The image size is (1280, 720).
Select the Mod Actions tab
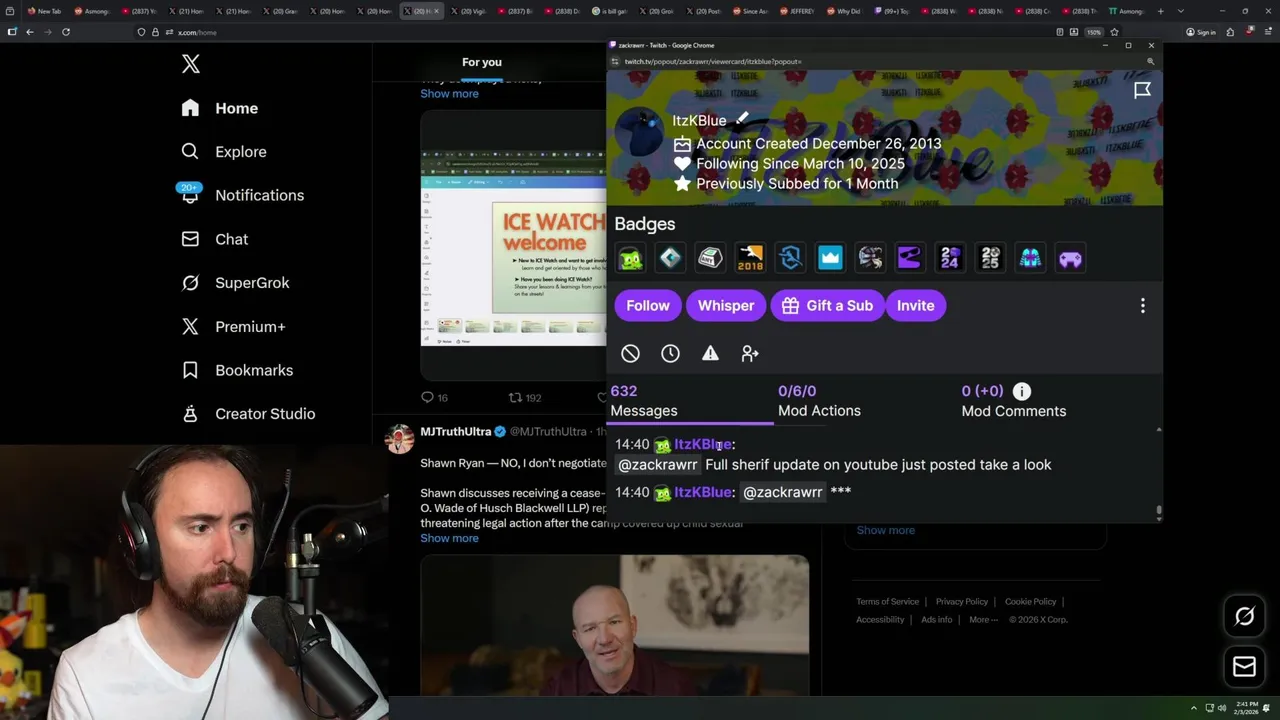[819, 401]
